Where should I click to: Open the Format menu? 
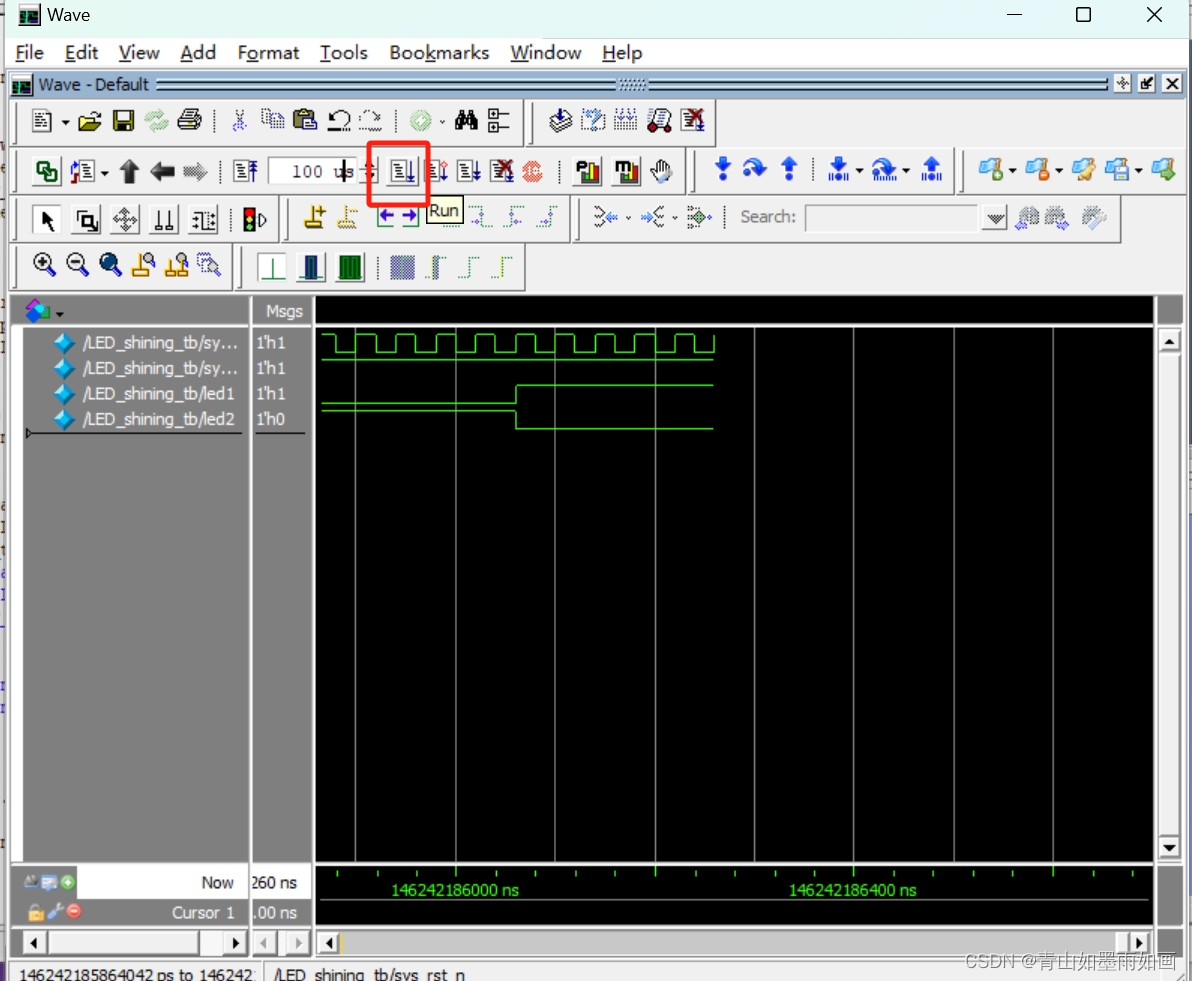pos(268,53)
